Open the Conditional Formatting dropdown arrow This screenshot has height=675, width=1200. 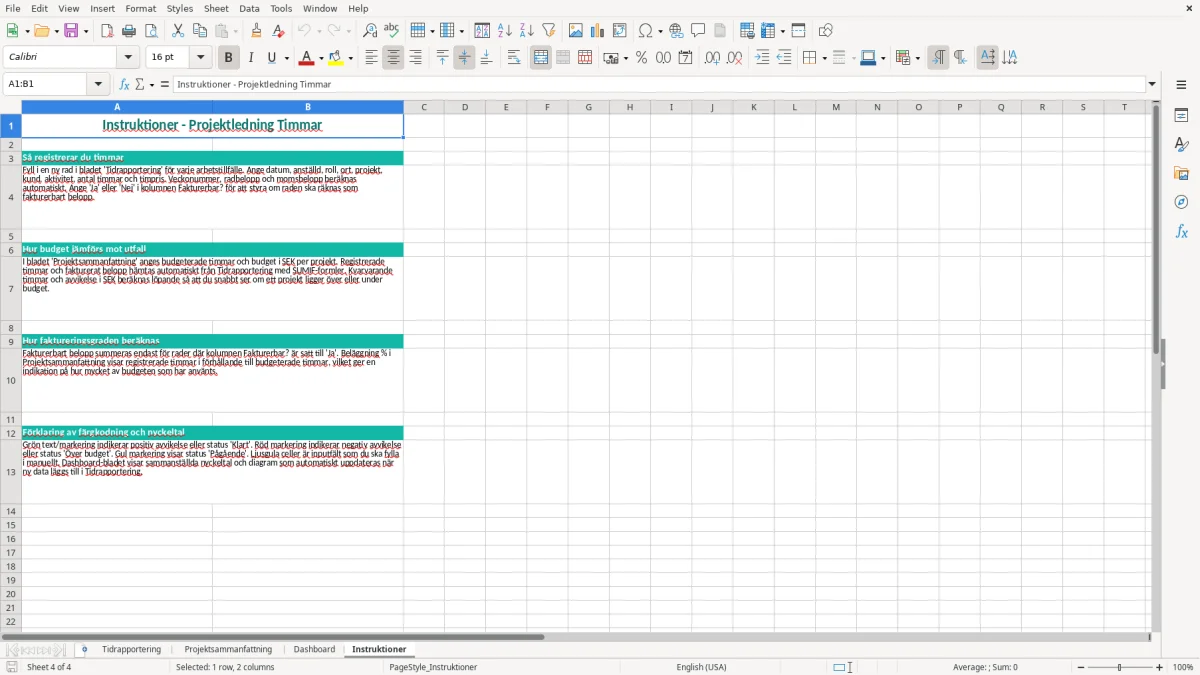(x=917, y=58)
